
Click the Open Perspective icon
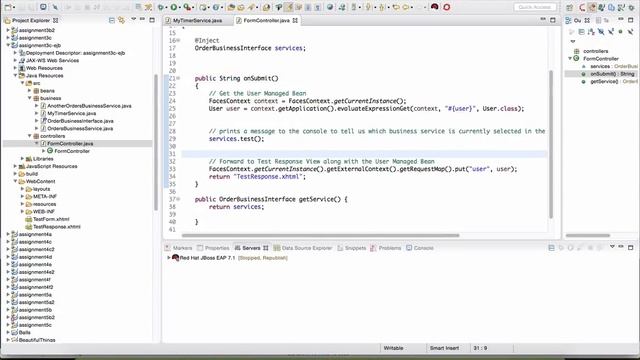[x=570, y=7]
